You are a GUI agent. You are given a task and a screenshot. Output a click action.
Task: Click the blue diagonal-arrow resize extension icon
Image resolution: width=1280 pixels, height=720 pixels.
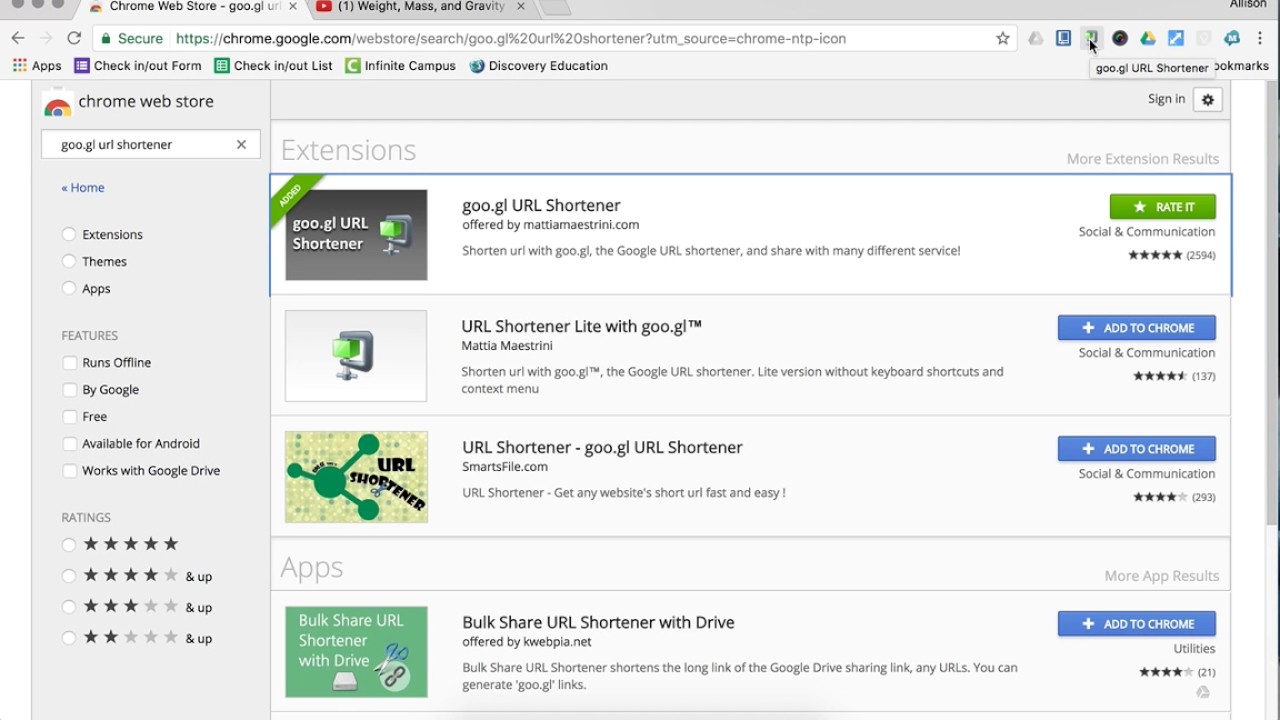tap(1176, 38)
